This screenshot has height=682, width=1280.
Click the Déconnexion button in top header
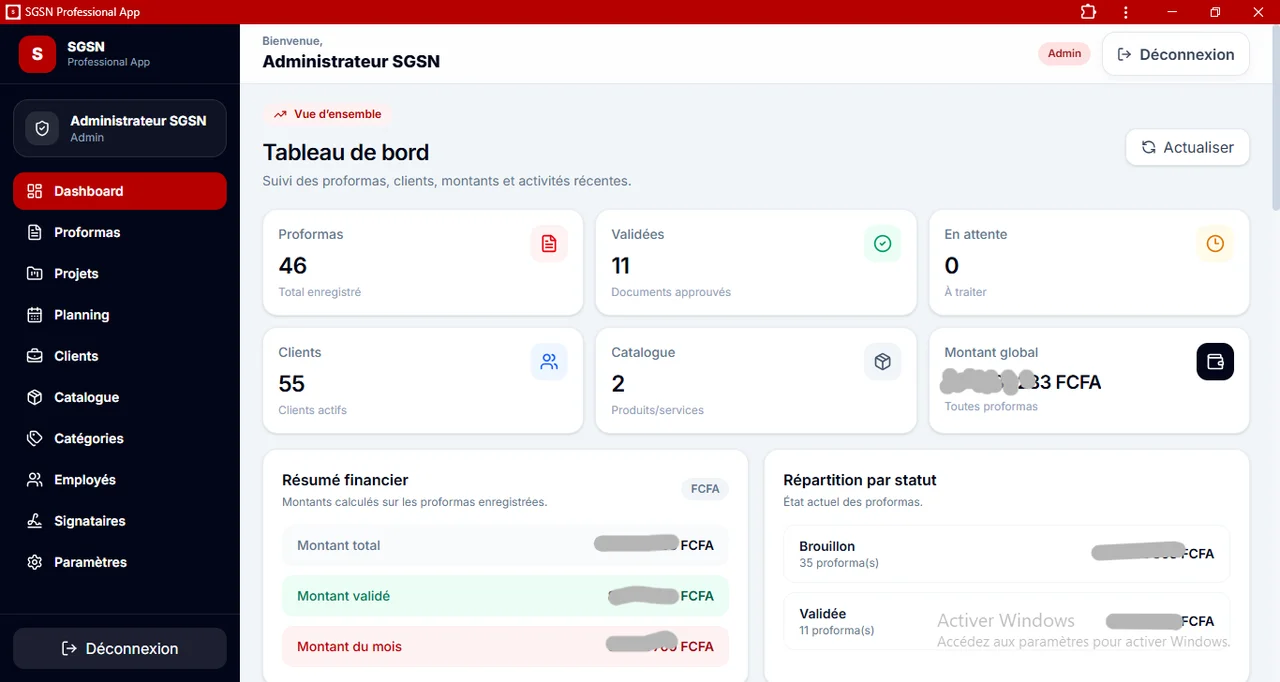coord(1175,54)
